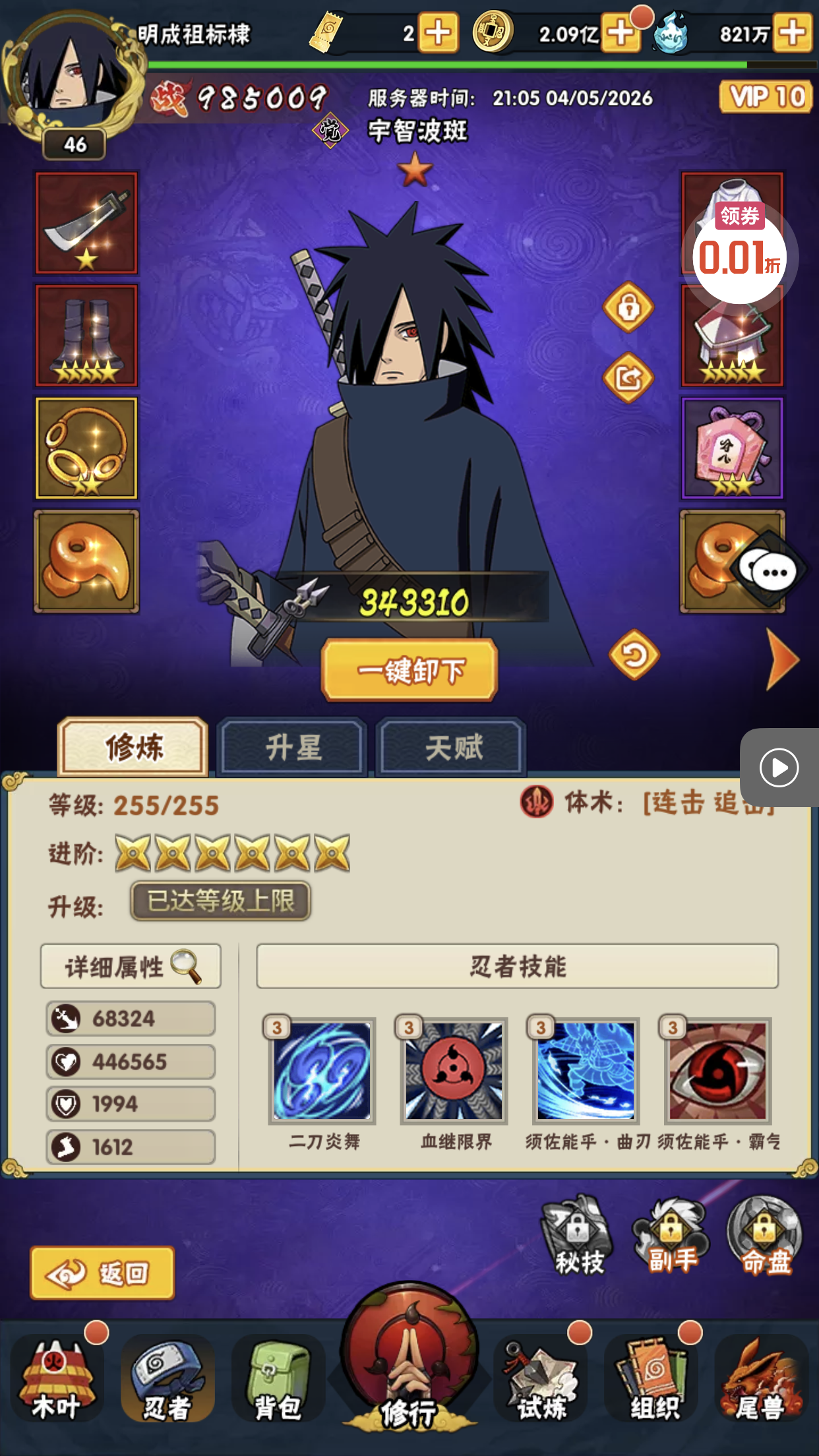Open the boots equipment slot
819x1456 pixels.
pyautogui.click(x=86, y=336)
